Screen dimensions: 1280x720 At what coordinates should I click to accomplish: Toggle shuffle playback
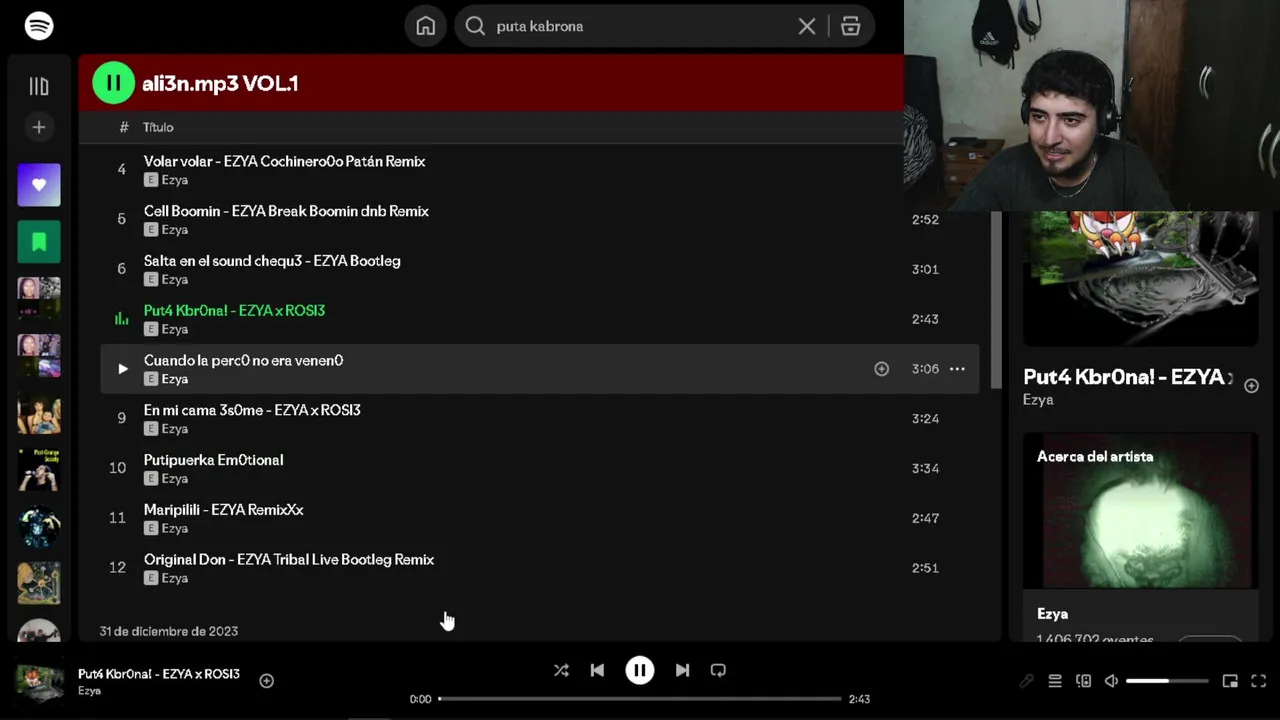561,670
